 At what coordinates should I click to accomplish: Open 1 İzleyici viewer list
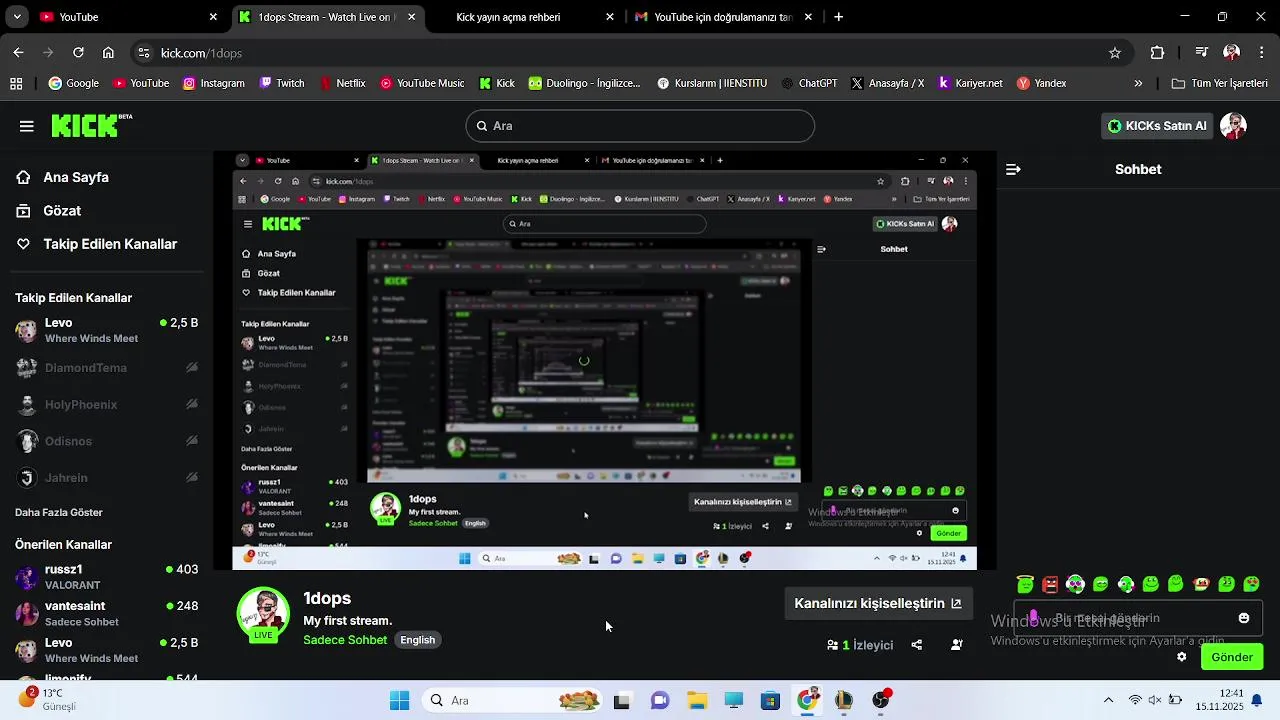[860, 645]
